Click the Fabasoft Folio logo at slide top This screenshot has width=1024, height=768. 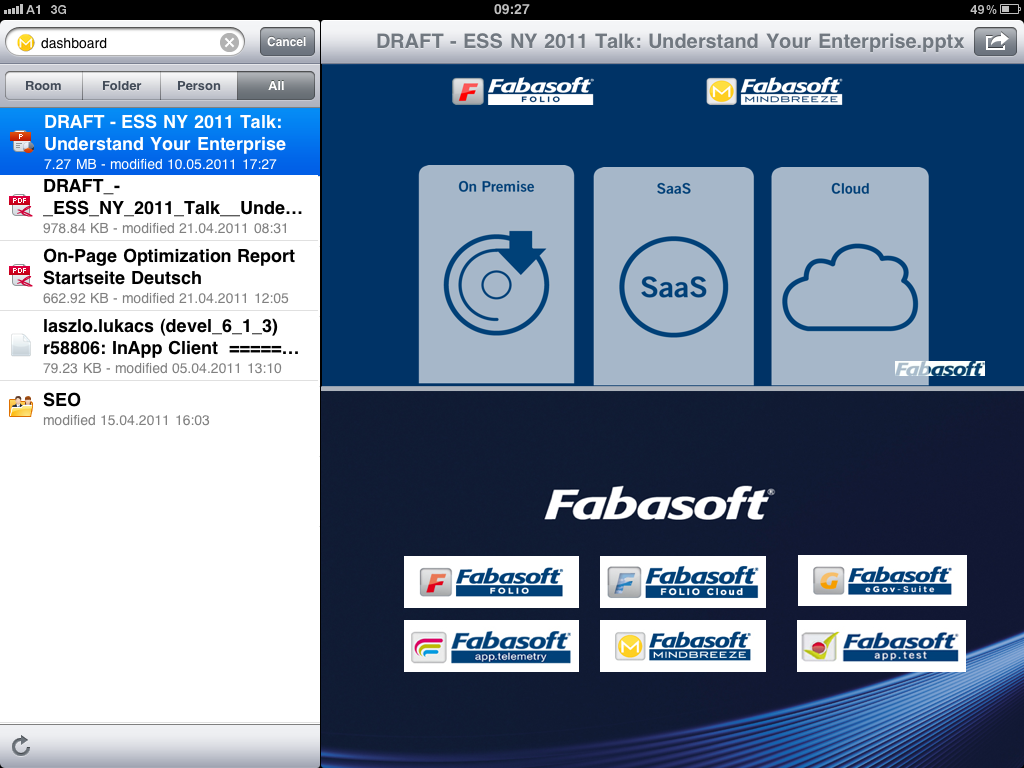pyautogui.click(x=522, y=91)
